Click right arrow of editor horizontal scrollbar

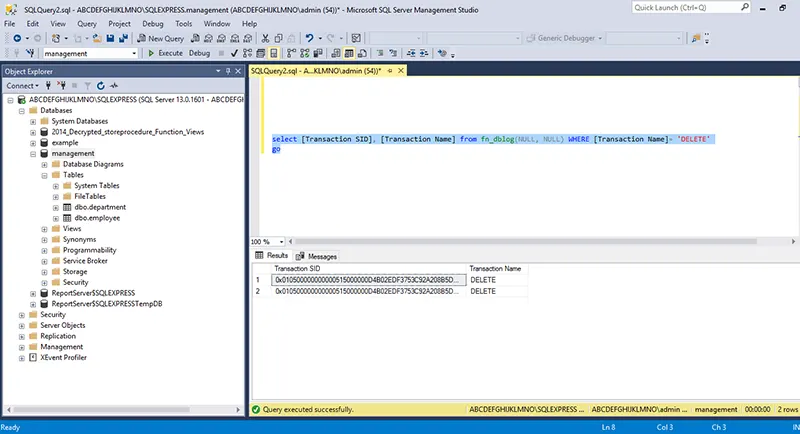793,242
